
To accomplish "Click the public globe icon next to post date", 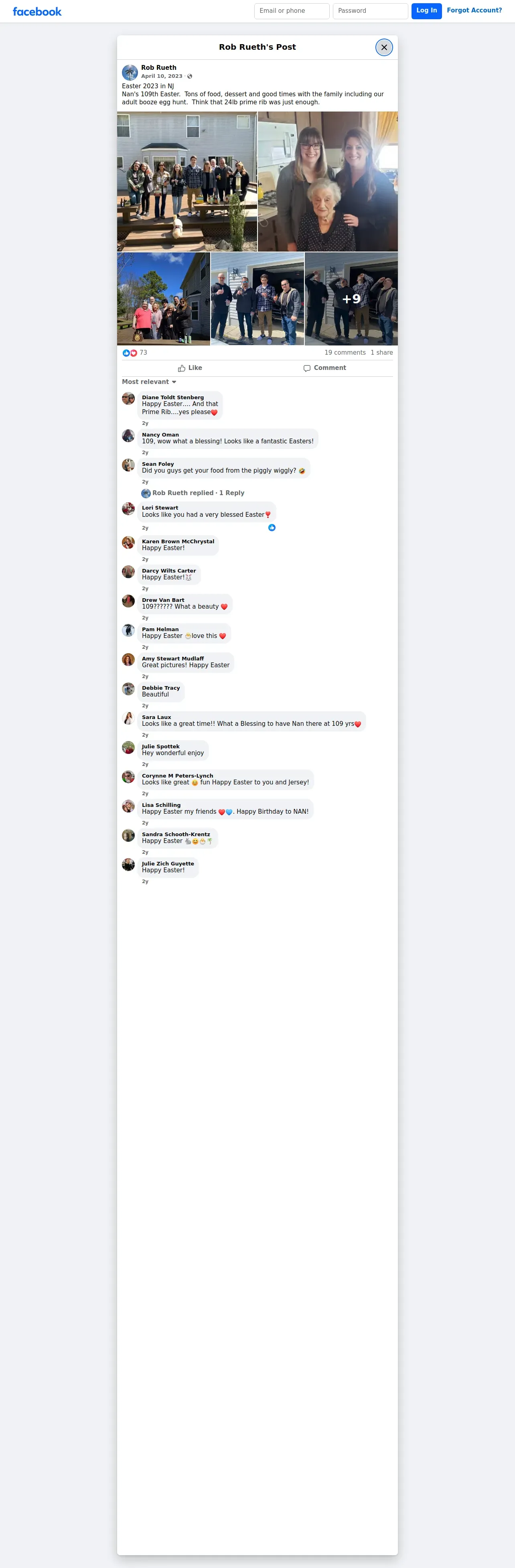I will (189, 77).
